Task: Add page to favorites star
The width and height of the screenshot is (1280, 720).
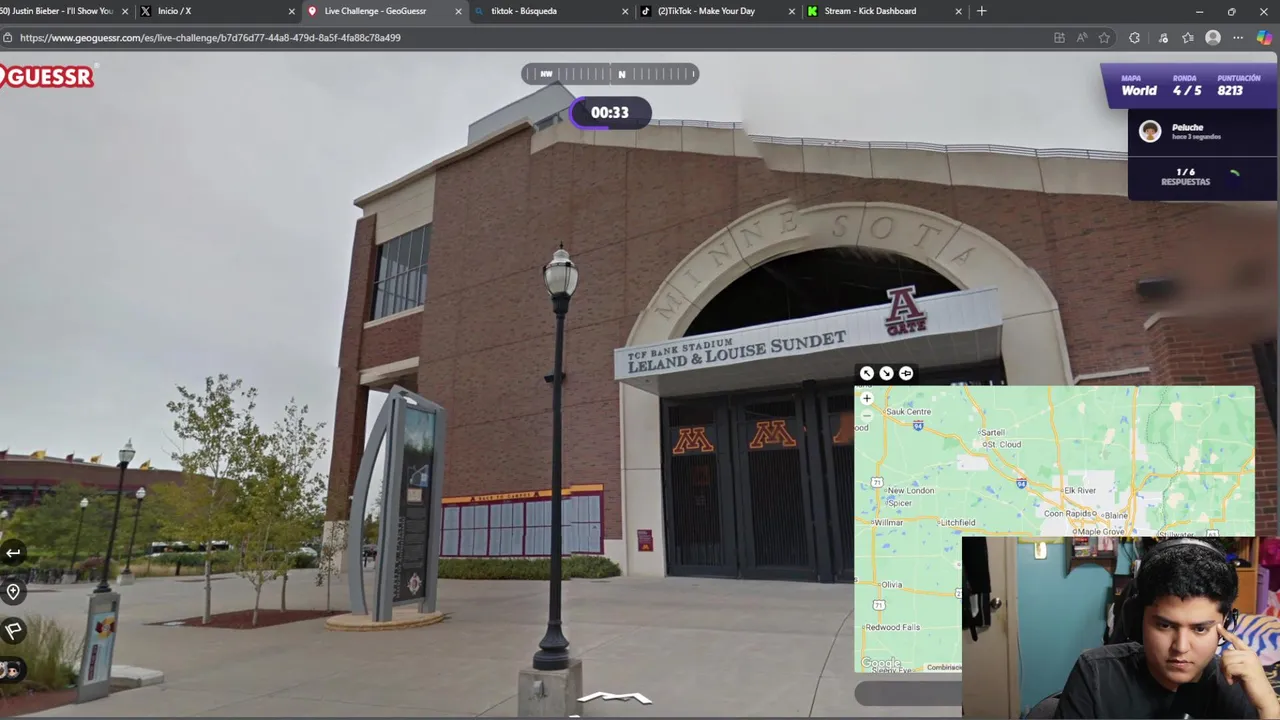Action: coord(1104,38)
